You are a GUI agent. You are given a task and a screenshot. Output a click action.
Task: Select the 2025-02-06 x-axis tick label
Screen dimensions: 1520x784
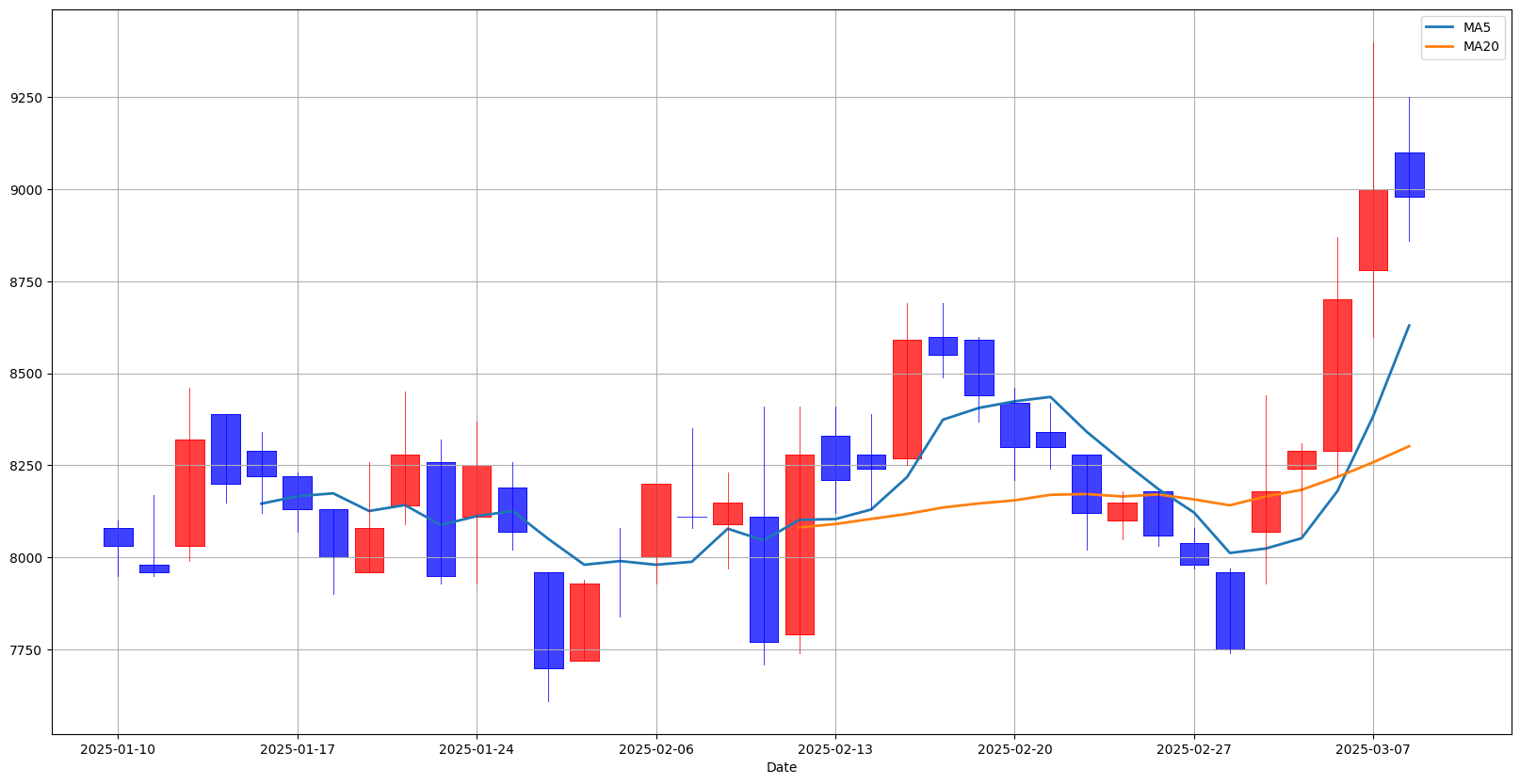(x=656, y=749)
